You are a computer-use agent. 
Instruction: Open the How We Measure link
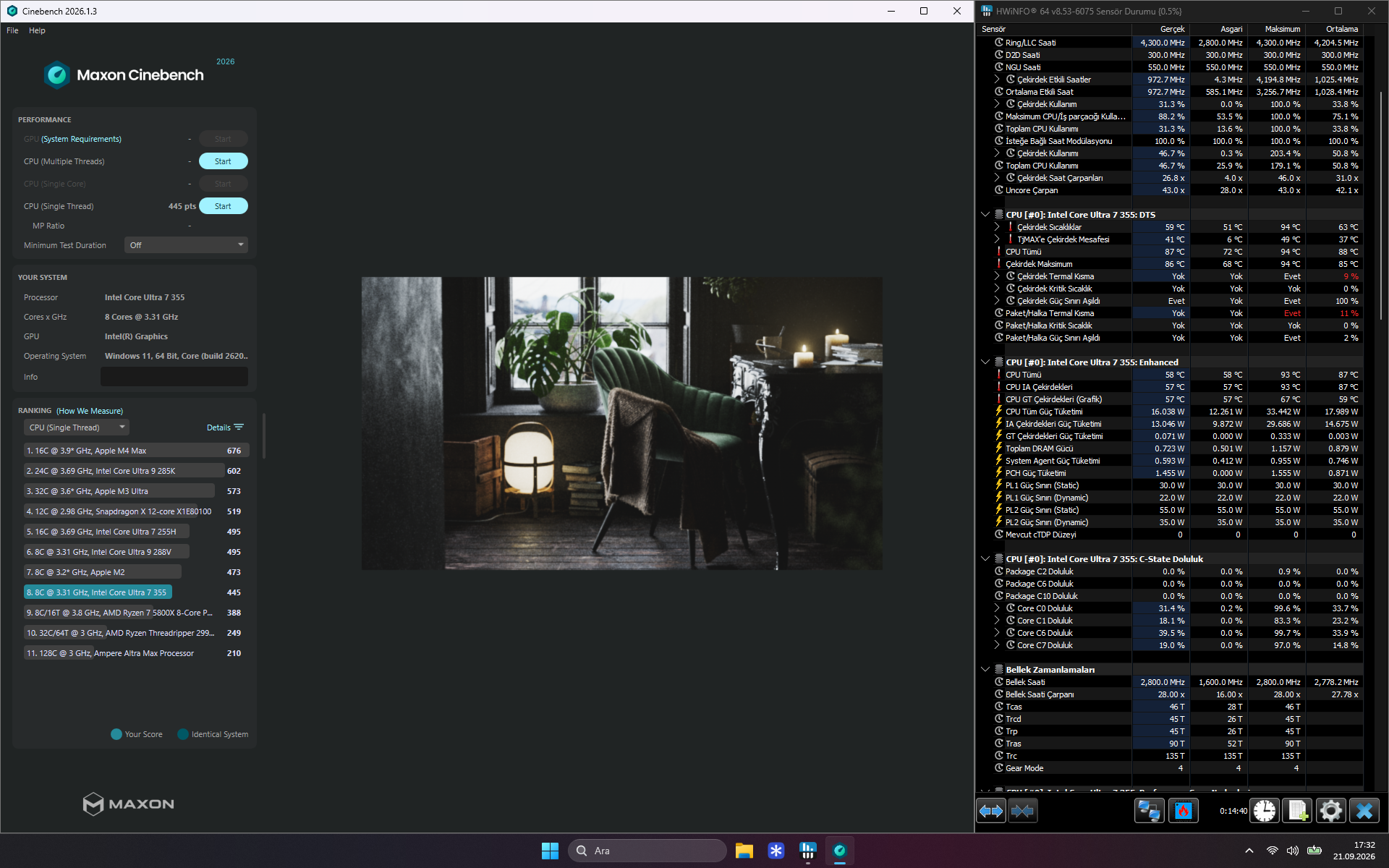[90, 411]
